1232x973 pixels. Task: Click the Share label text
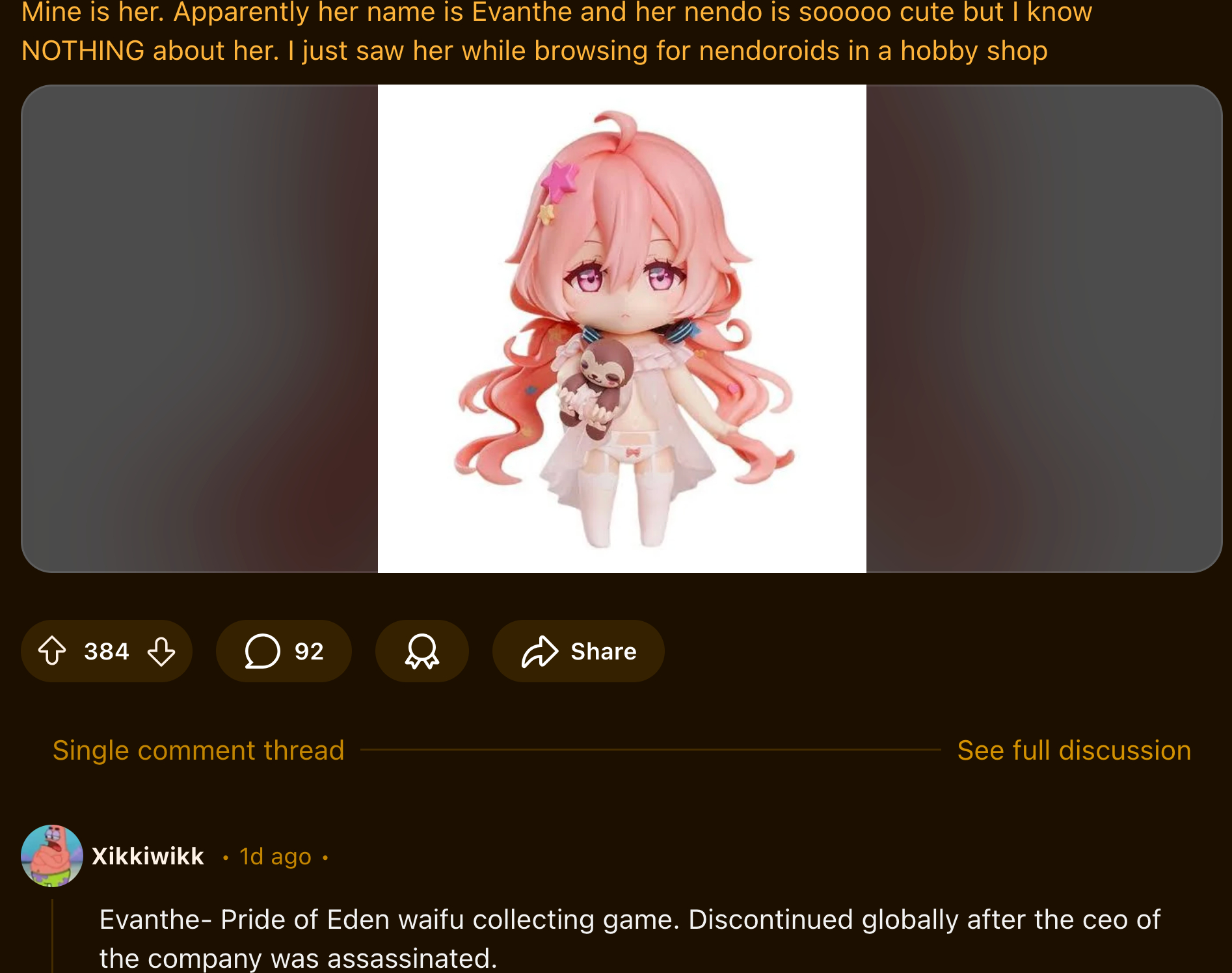point(604,651)
